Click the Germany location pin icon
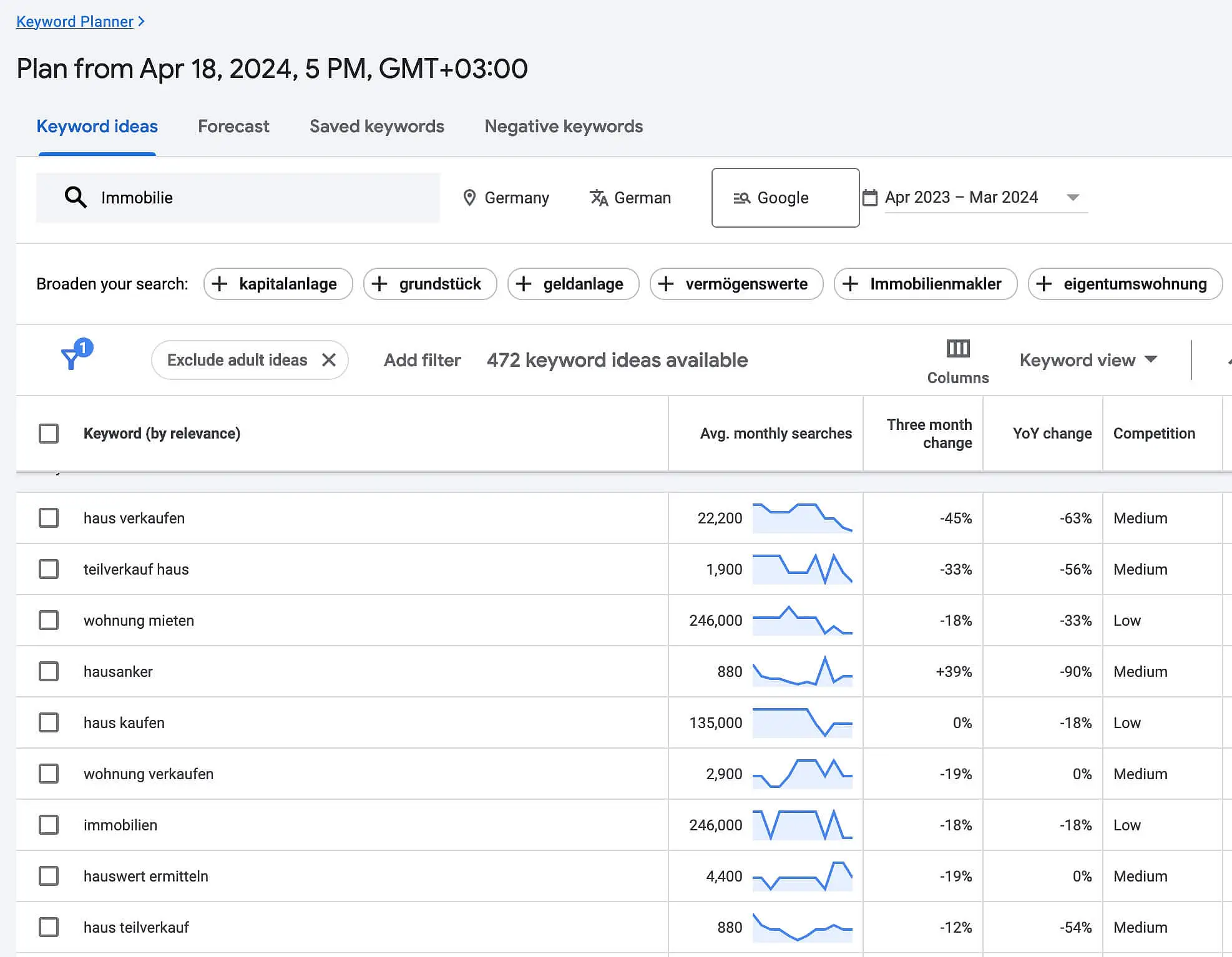The width and height of the screenshot is (1232, 957). click(x=469, y=198)
